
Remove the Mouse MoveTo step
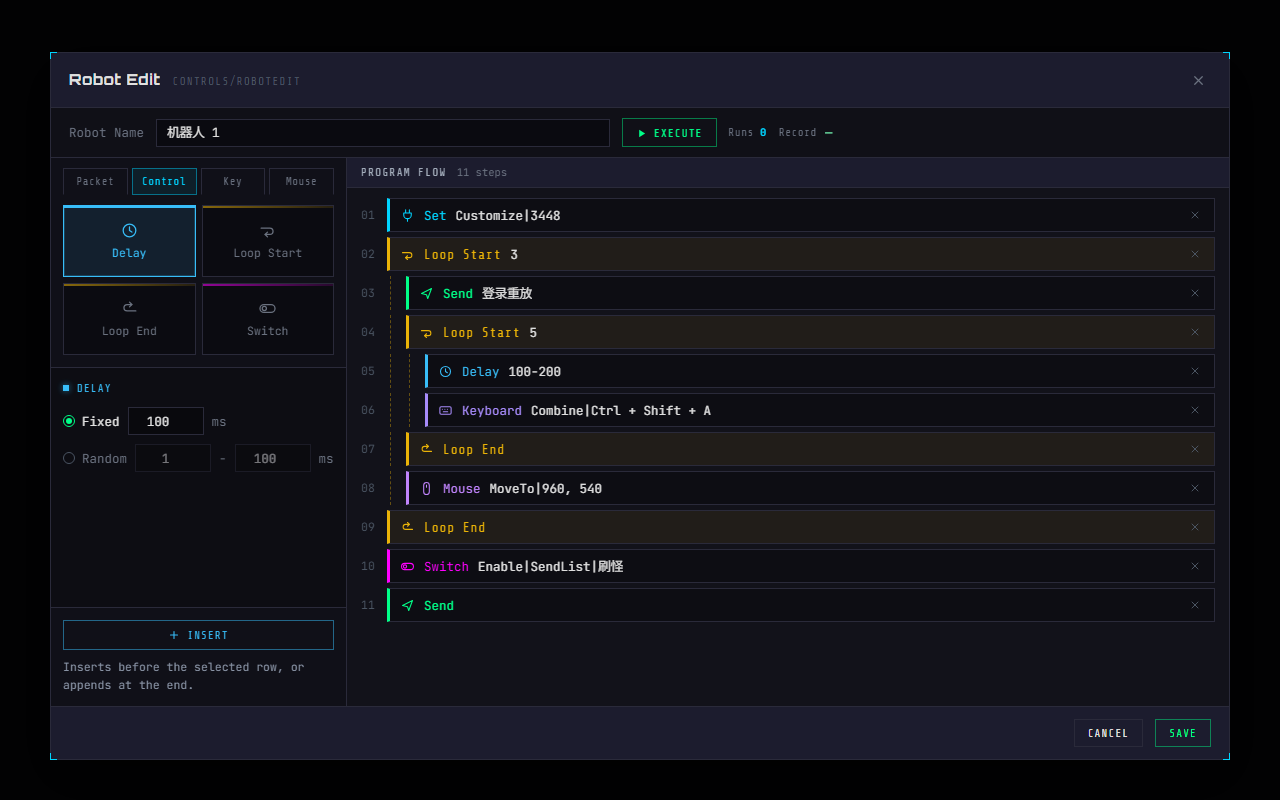(x=1194, y=488)
